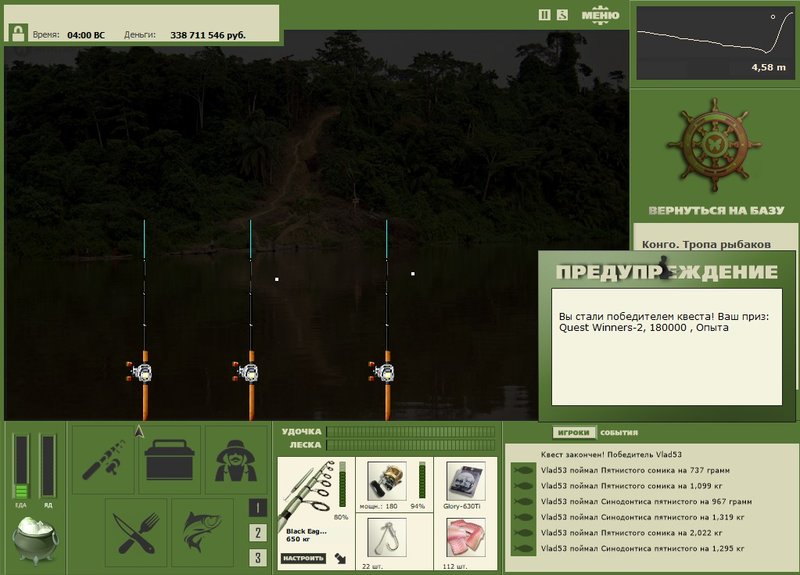The image size is (800, 575).
Task: Select the third fishing rod on the right
Action: (x=386, y=320)
